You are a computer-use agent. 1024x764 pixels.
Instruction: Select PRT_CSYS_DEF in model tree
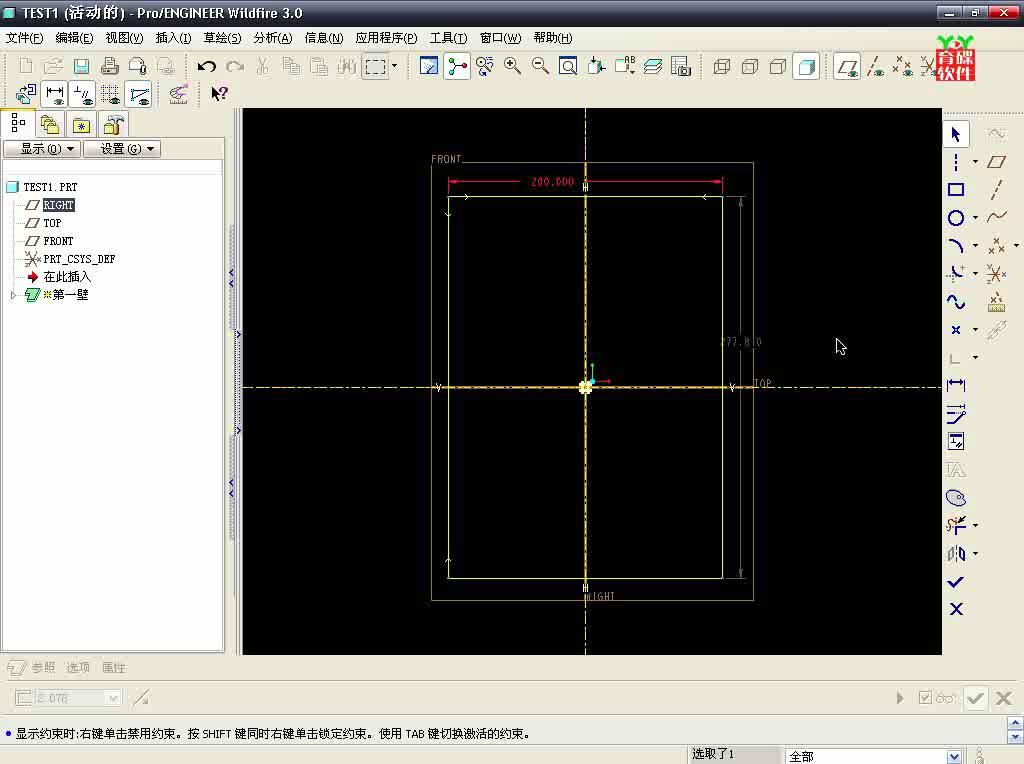click(79, 259)
